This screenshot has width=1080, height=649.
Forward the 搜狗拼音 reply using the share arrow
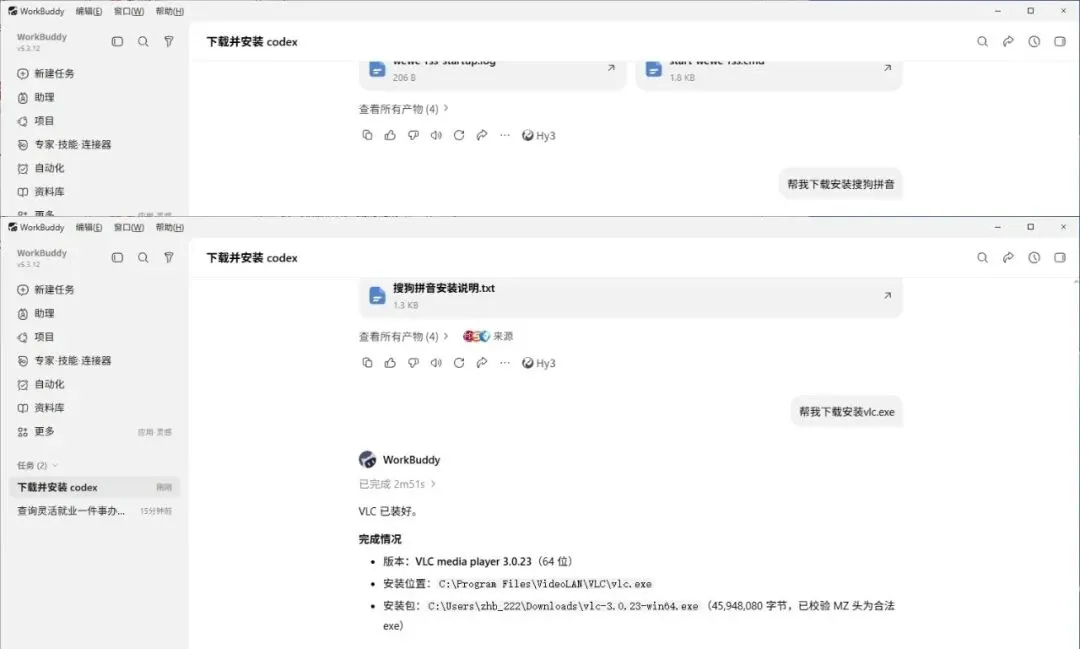[481, 362]
